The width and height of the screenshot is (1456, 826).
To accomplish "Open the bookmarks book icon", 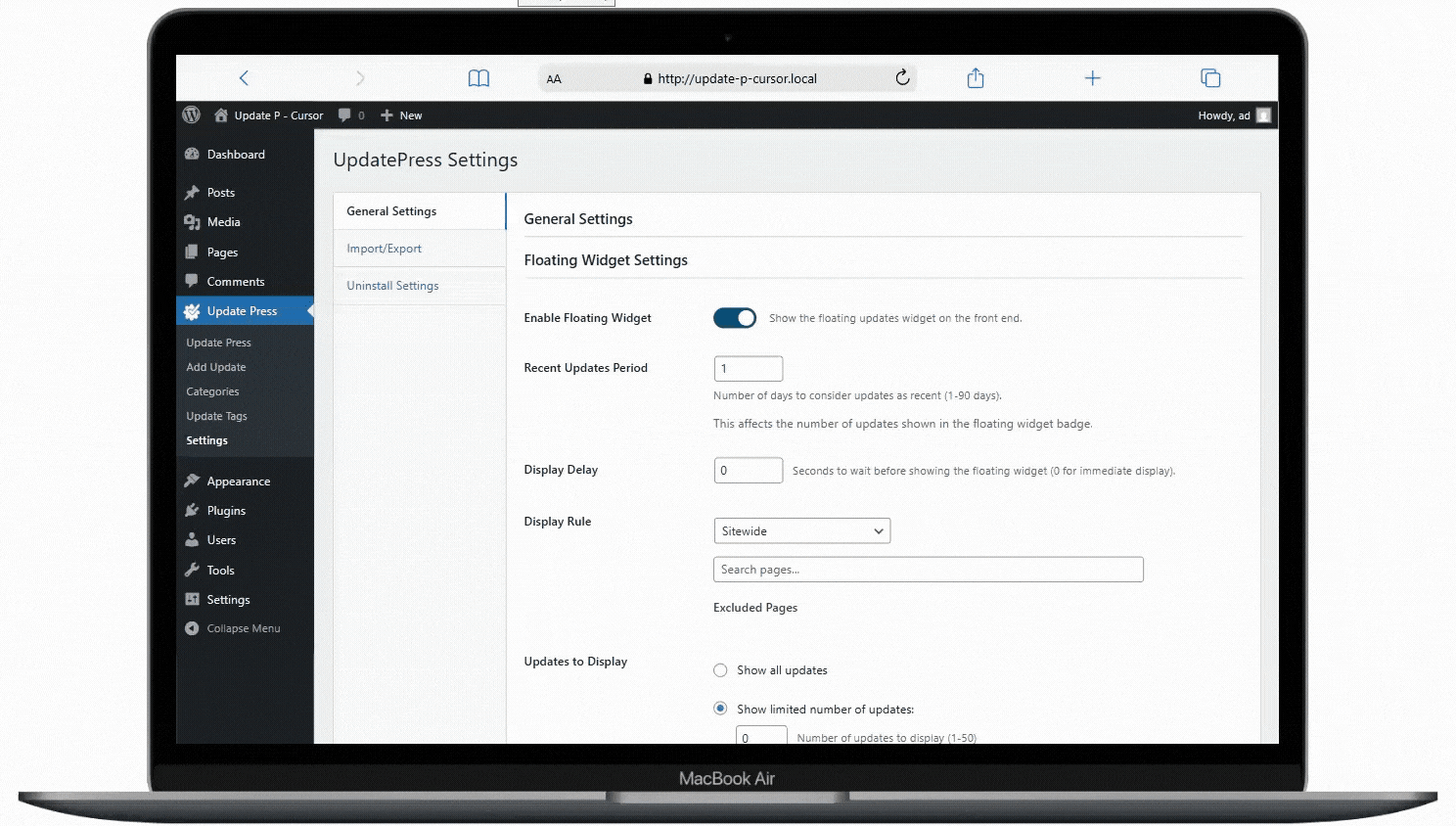I will pos(478,78).
